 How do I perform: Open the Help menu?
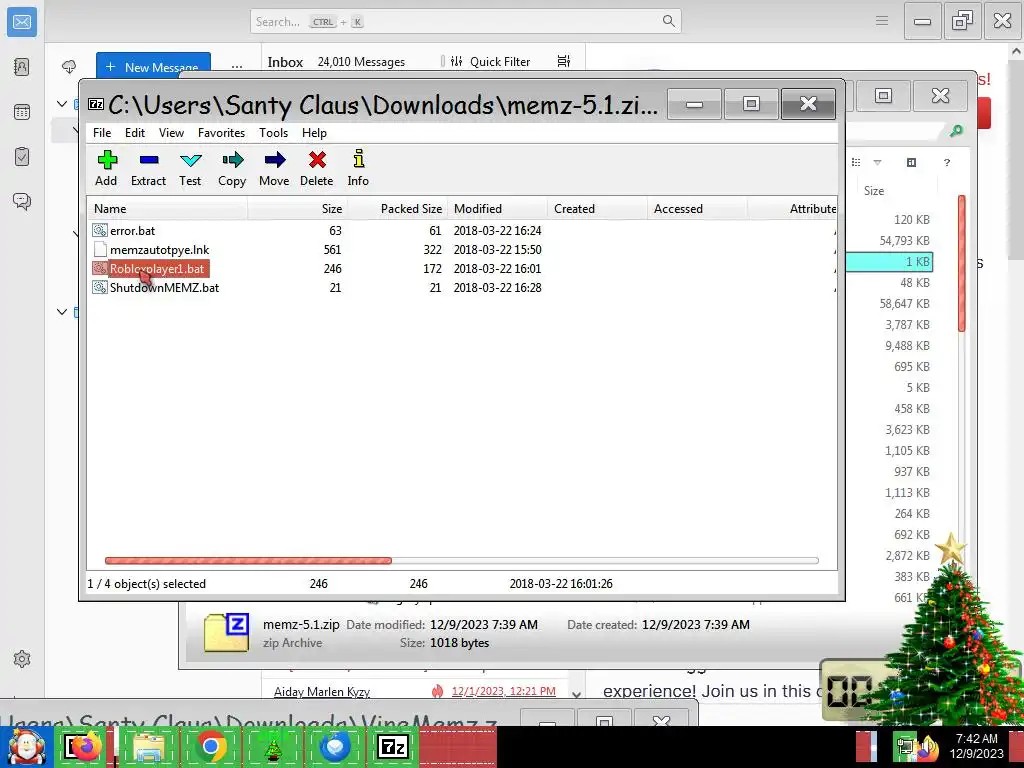(314, 133)
